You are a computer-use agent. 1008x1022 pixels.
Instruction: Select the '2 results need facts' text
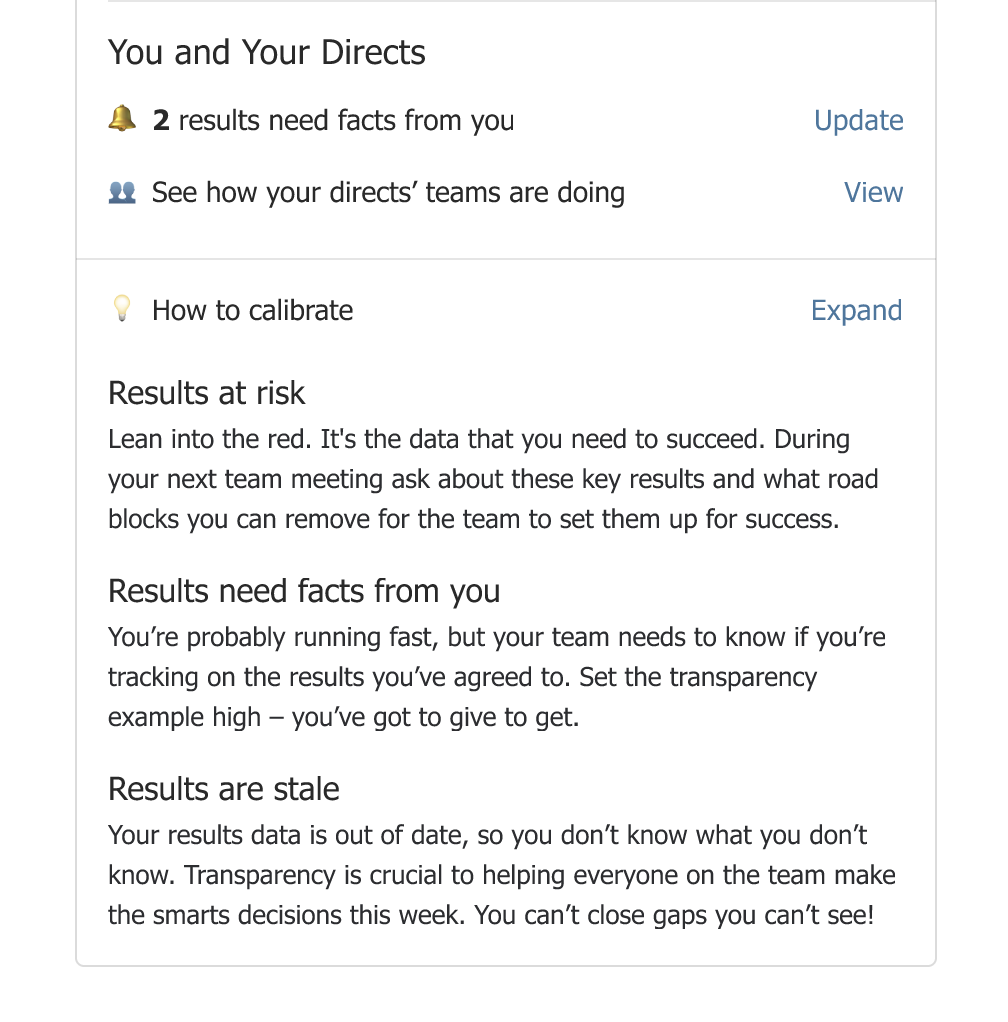click(x=333, y=121)
